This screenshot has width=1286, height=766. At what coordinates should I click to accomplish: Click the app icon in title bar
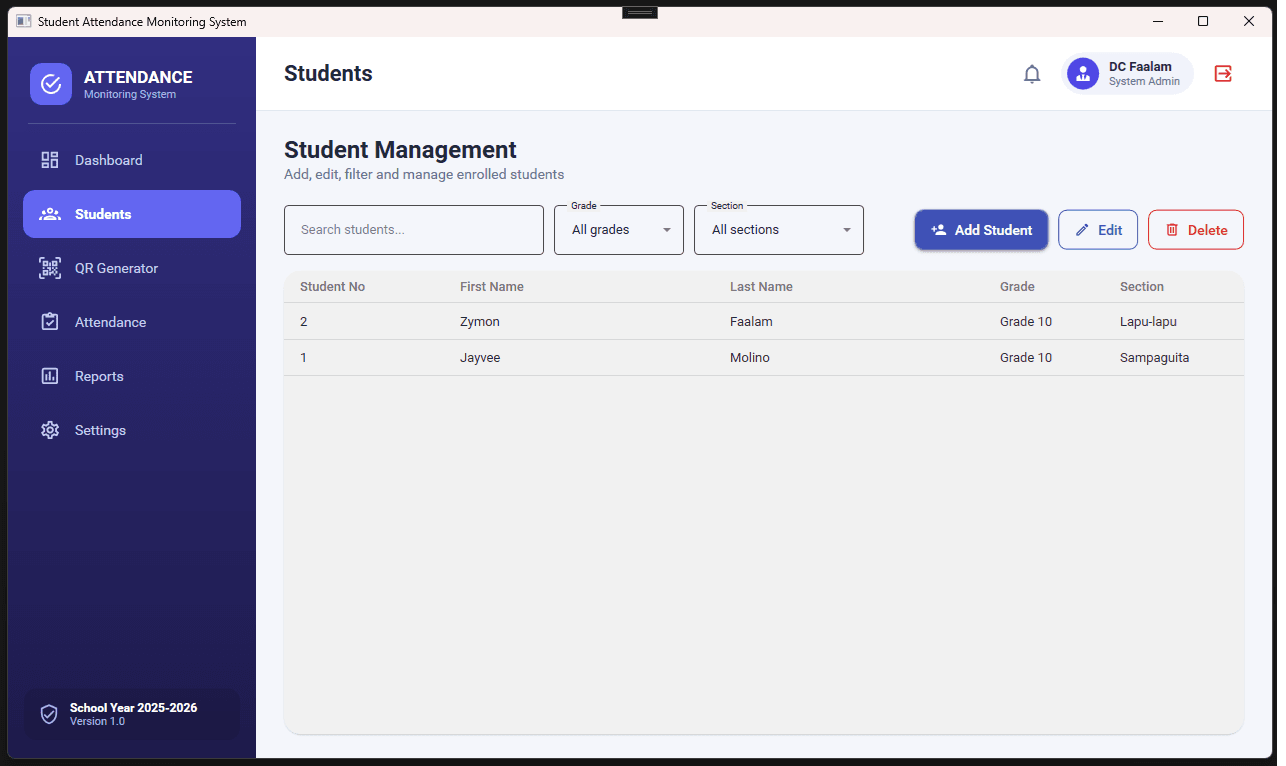coord(24,21)
